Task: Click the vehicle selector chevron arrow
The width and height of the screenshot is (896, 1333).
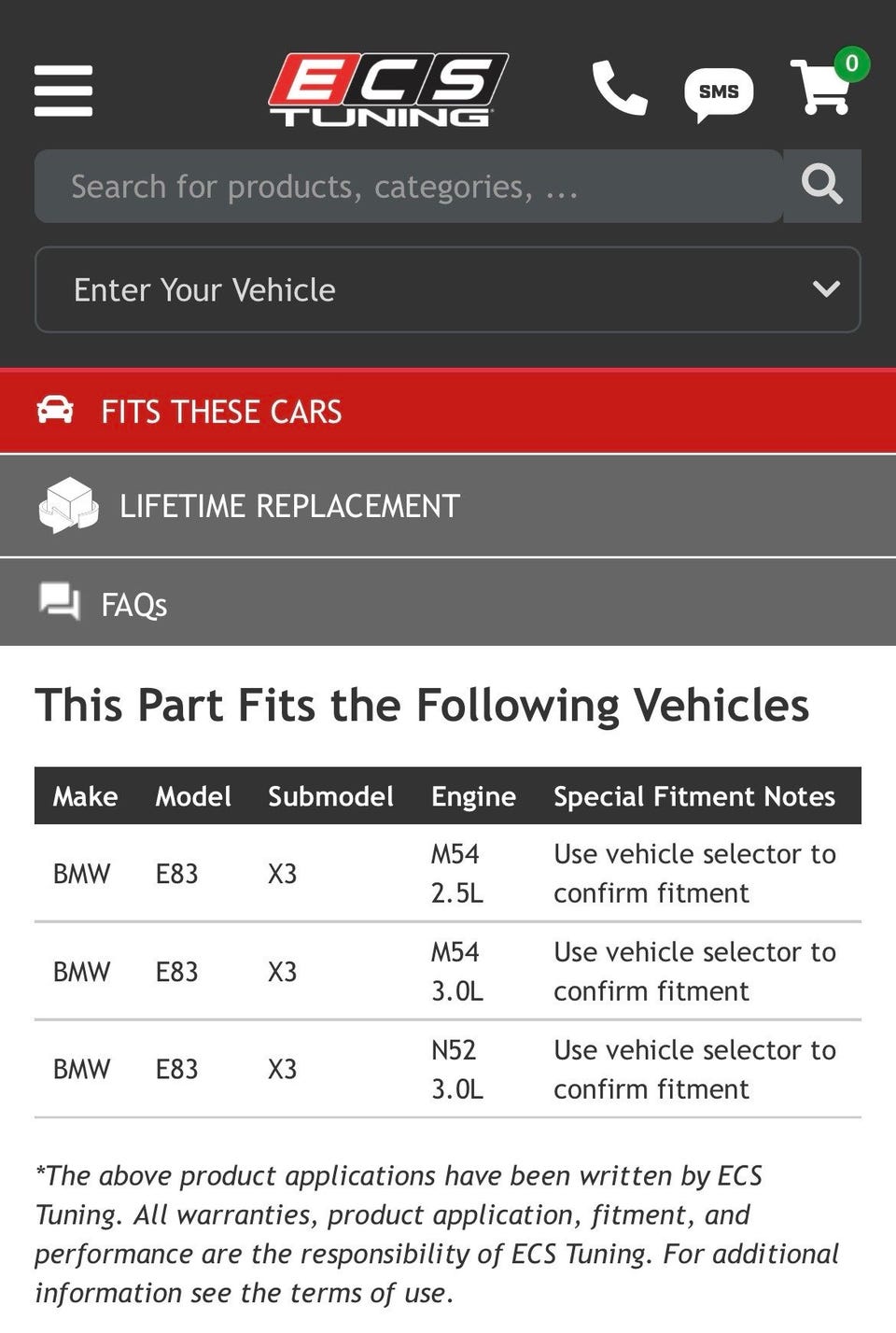Action: pyautogui.click(x=826, y=289)
